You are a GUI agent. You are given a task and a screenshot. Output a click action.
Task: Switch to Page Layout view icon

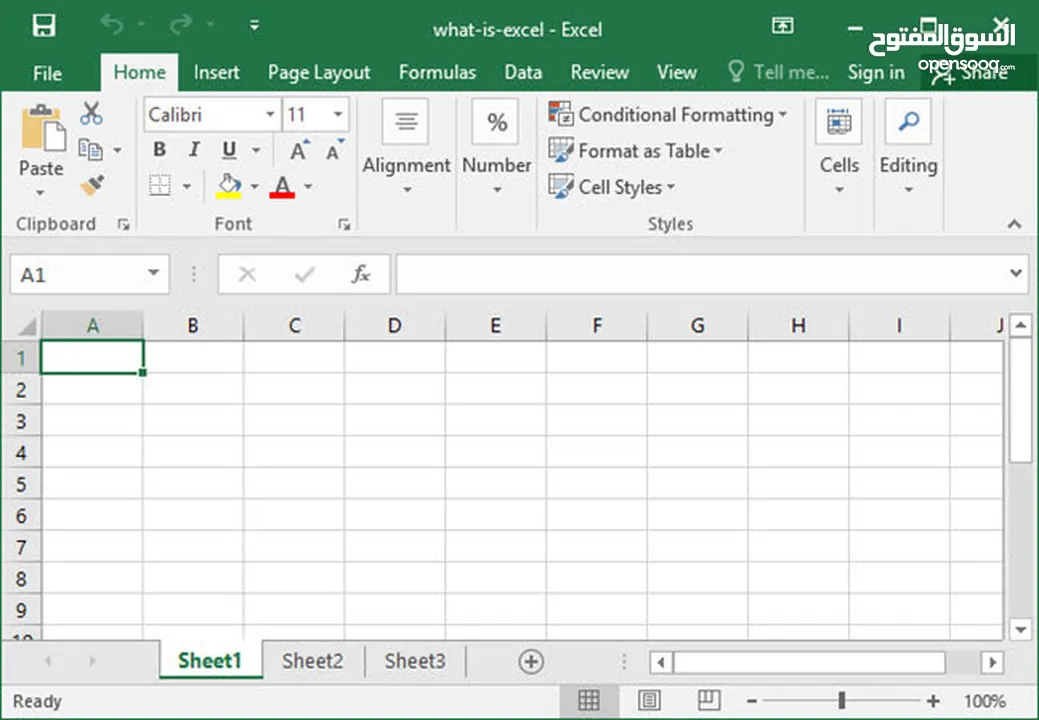click(649, 700)
